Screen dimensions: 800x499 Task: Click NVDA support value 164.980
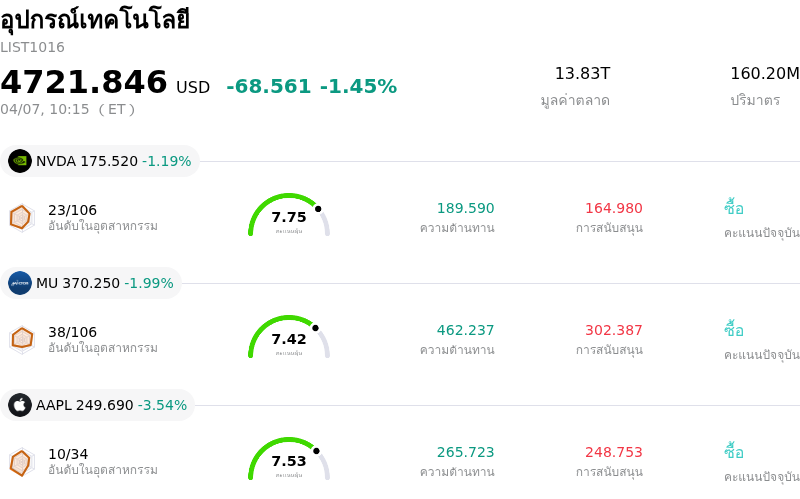[x=614, y=208]
